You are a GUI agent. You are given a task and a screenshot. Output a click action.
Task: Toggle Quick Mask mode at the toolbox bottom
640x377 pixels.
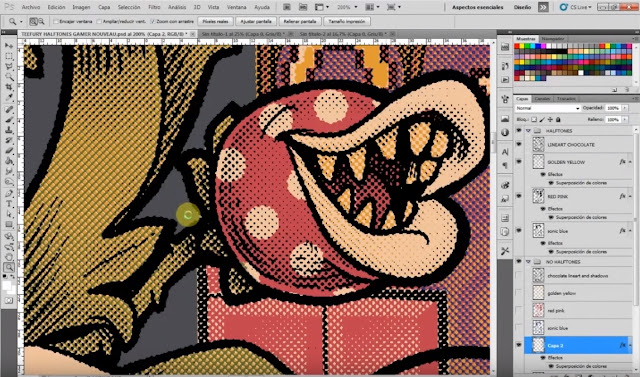point(9,301)
